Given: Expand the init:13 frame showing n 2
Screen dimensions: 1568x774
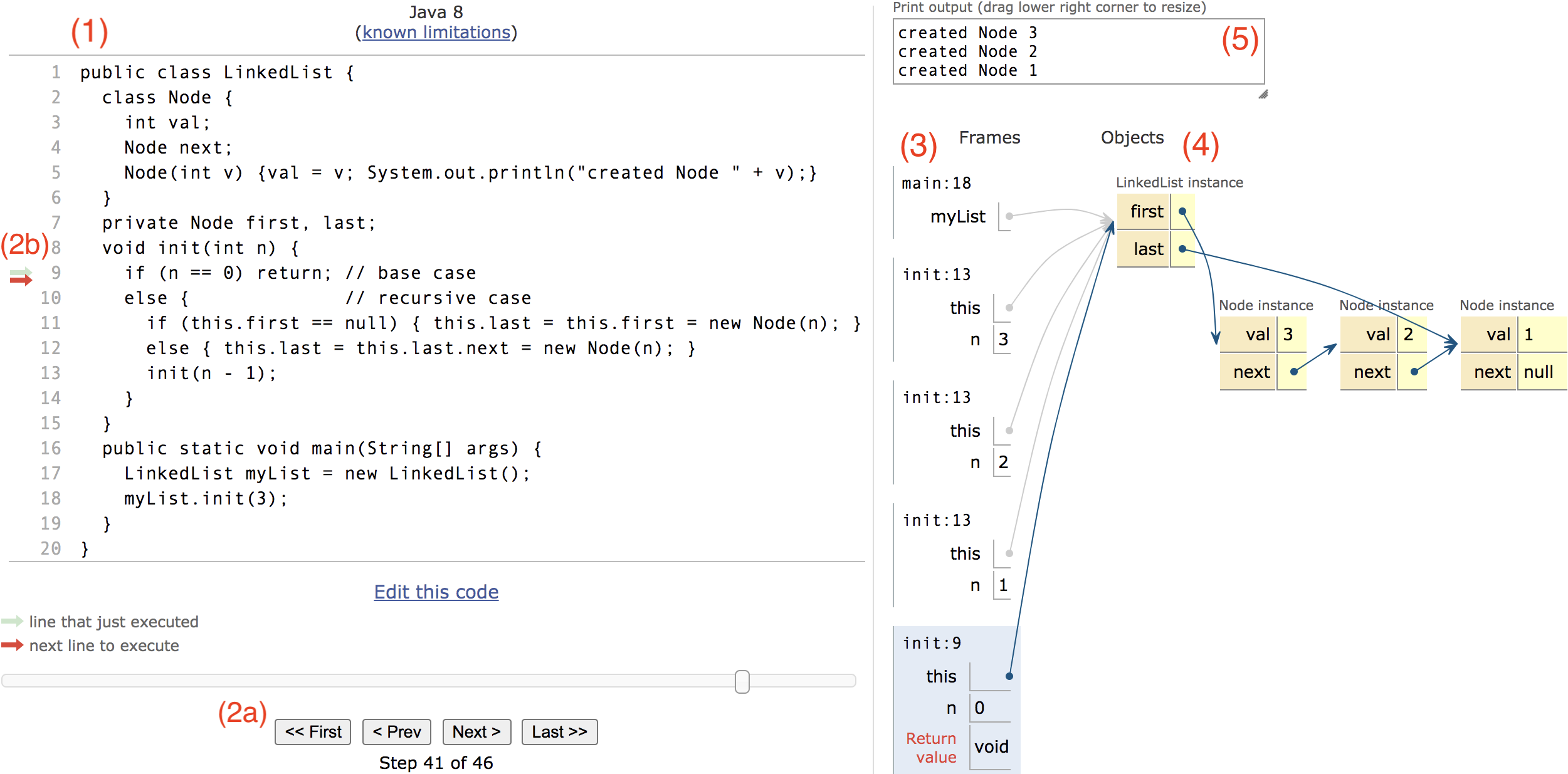Looking at the screenshot, I should pos(937,397).
